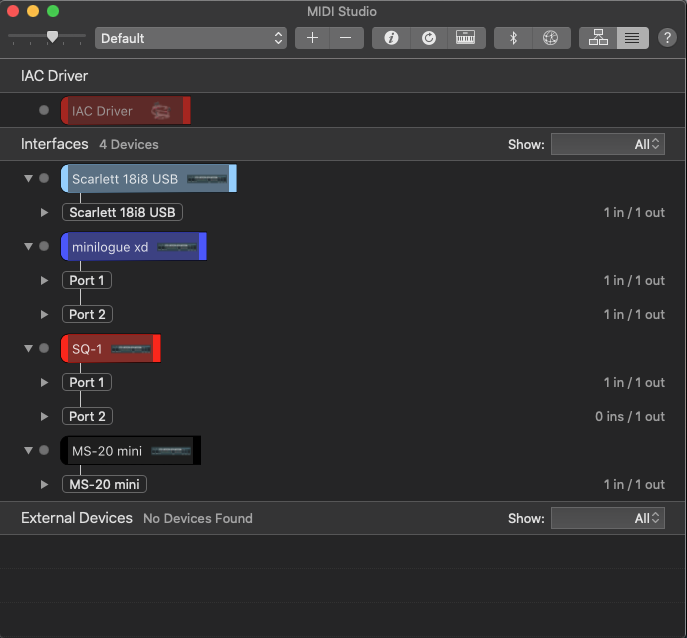Select Scarlett 18i8 USB port label
The width and height of the screenshot is (687, 638).
[x=122, y=212]
